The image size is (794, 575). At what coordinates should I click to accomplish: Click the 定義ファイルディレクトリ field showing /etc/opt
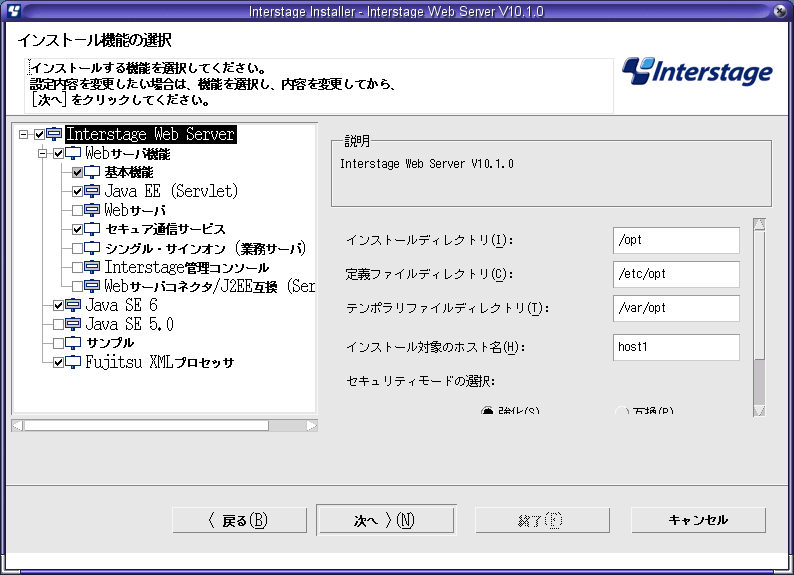(676, 274)
